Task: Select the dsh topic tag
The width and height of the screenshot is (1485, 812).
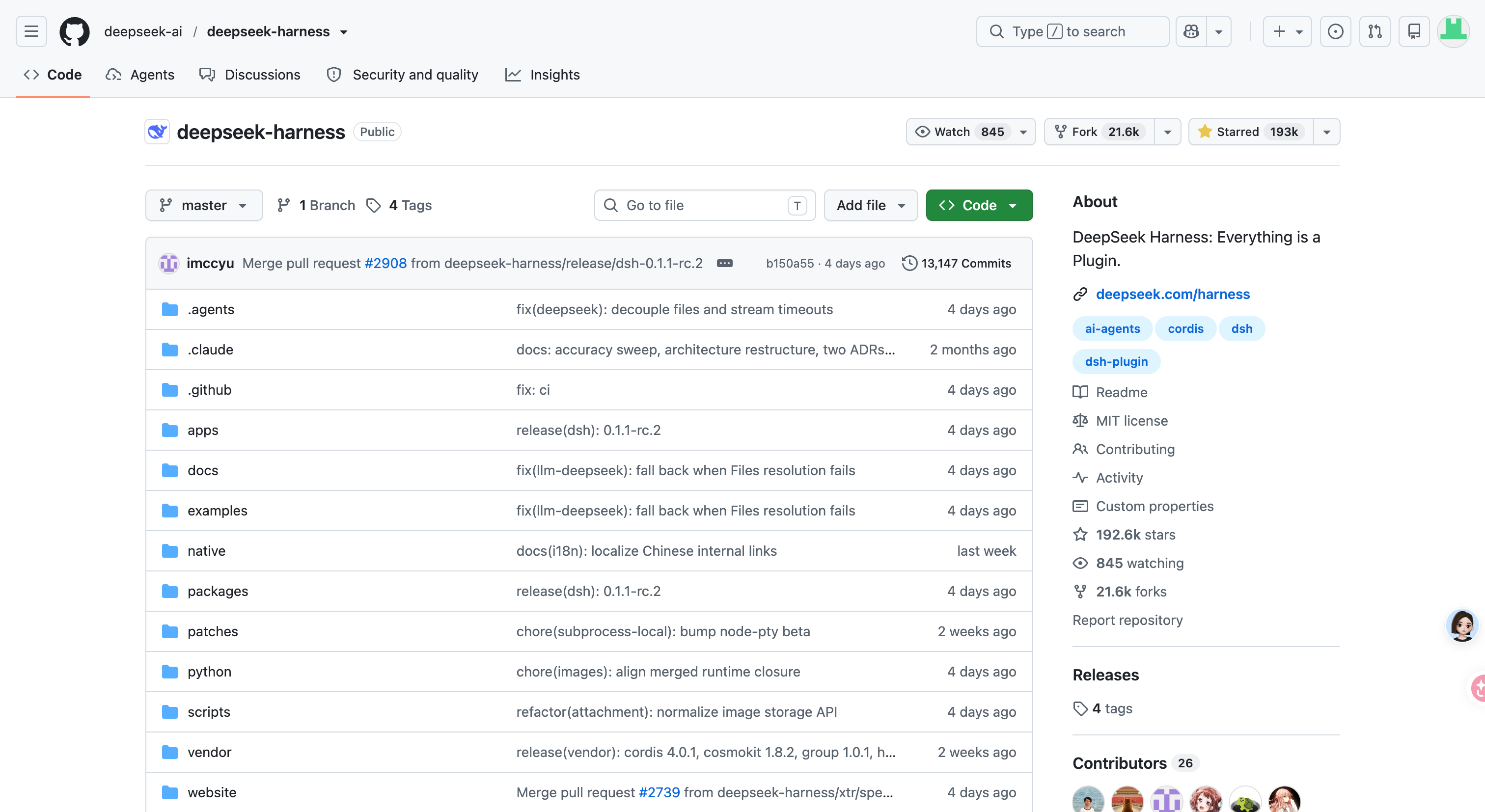Action: pos(1242,328)
